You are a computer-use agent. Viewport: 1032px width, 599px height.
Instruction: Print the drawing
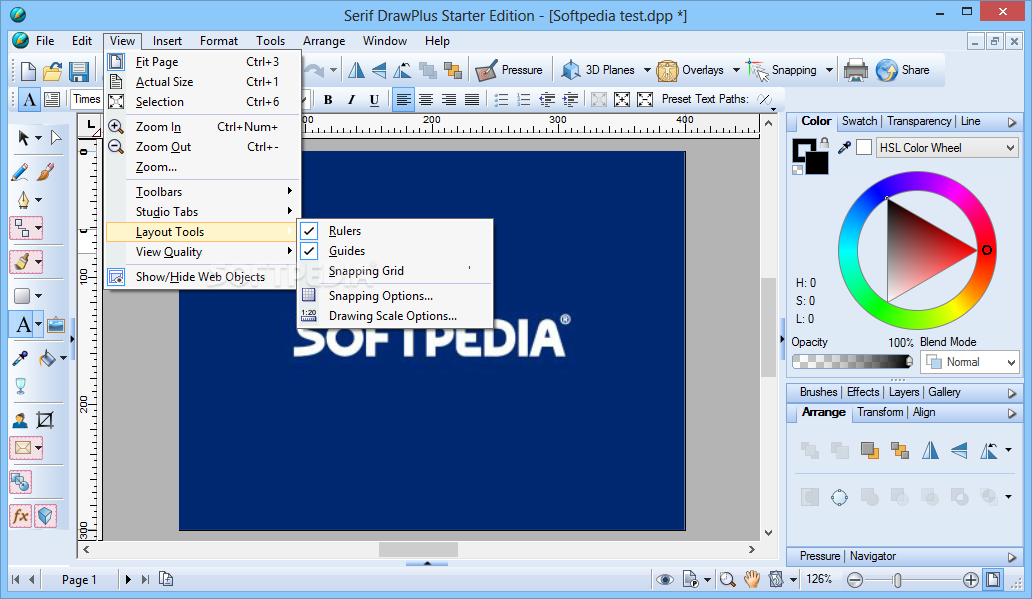point(856,70)
